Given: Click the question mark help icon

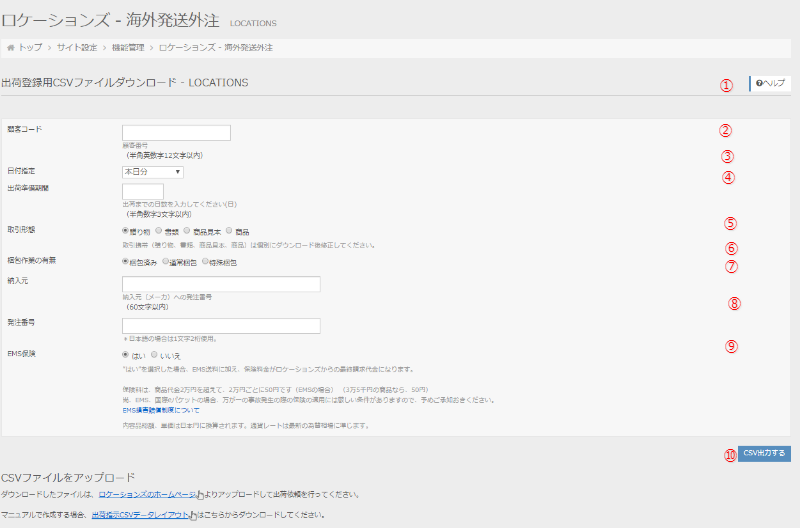Looking at the screenshot, I should tap(760, 84).
